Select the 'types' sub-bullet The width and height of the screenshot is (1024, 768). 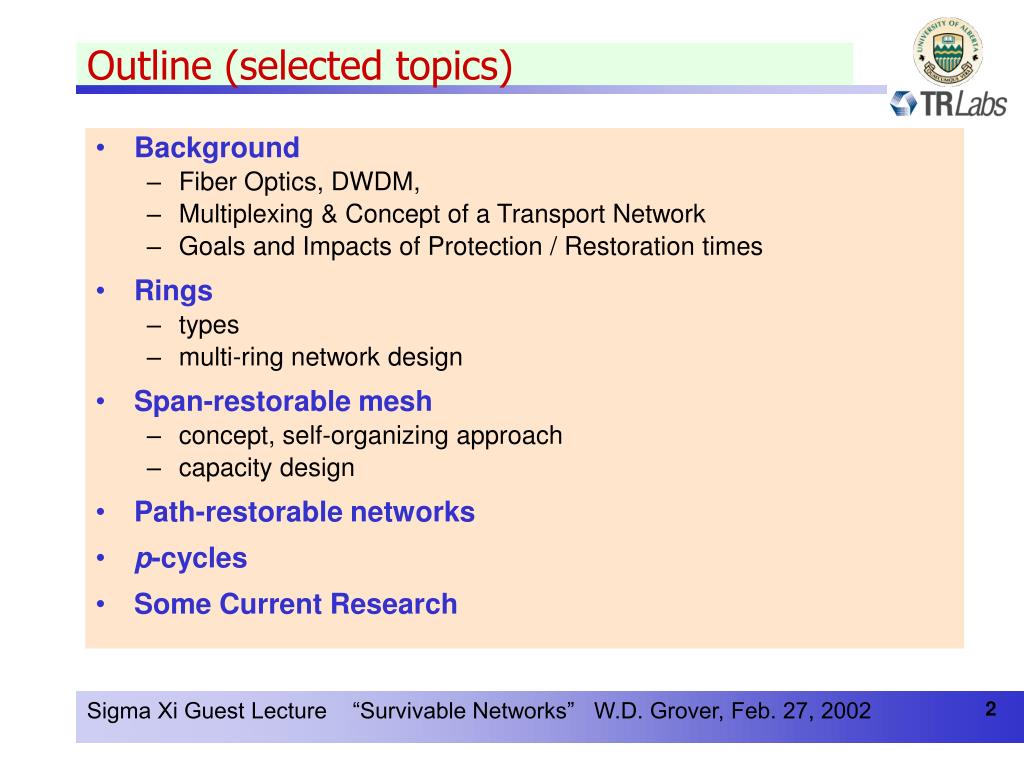(209, 326)
